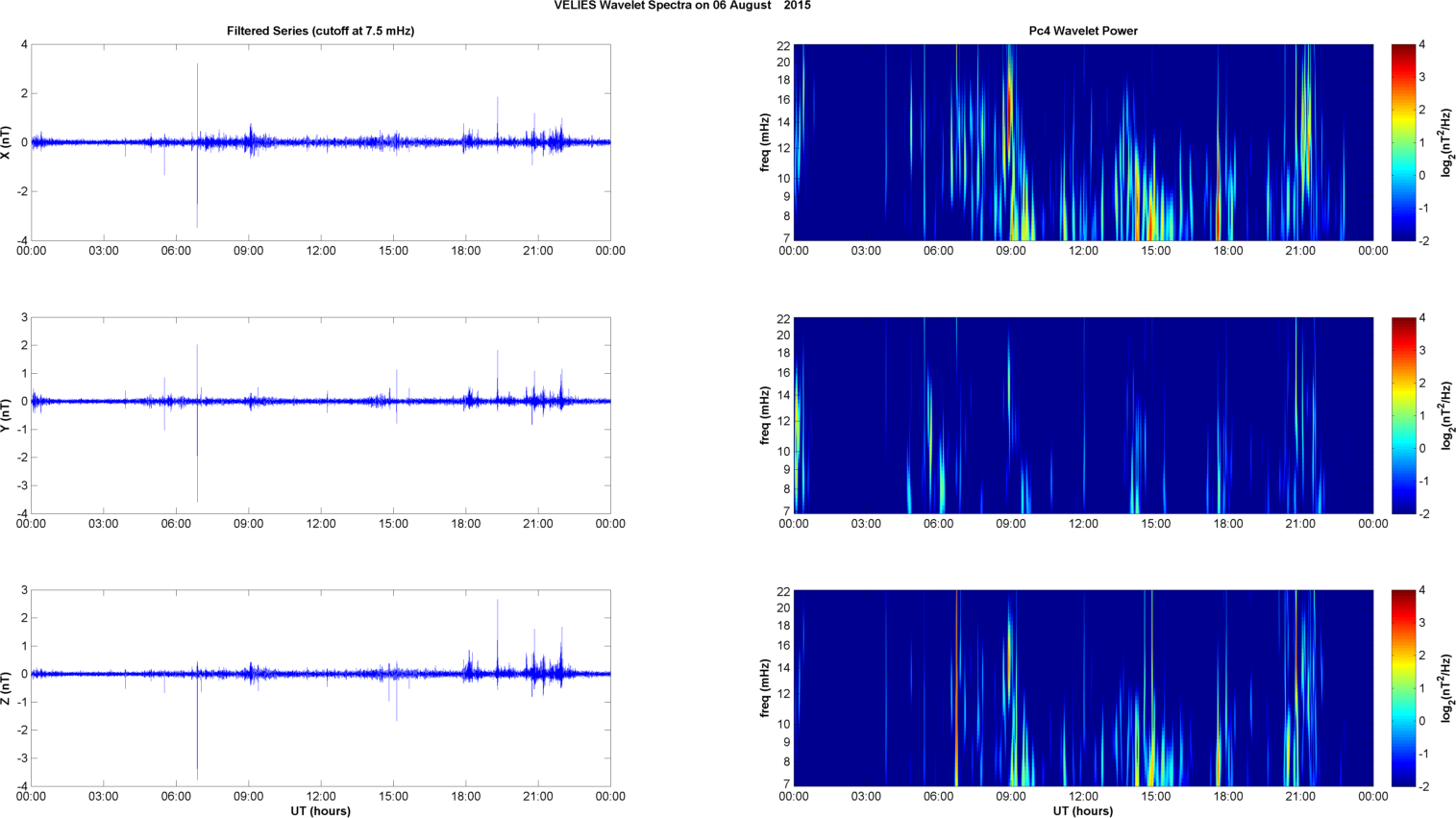Click "UT (hours)" under the bottom wavelet spectrogram
Viewport: 1456px width, 818px height.
coord(1083,811)
